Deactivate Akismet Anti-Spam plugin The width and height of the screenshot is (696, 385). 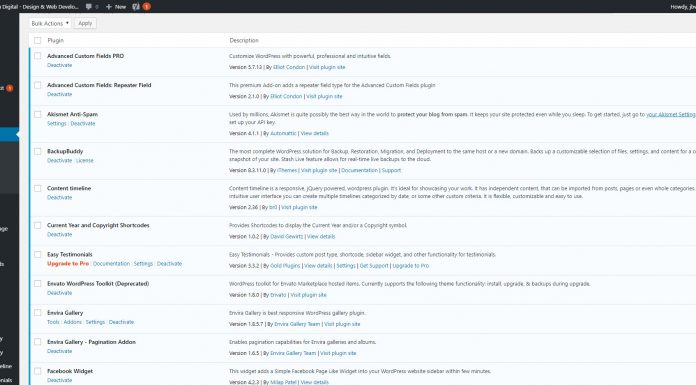tap(83, 124)
